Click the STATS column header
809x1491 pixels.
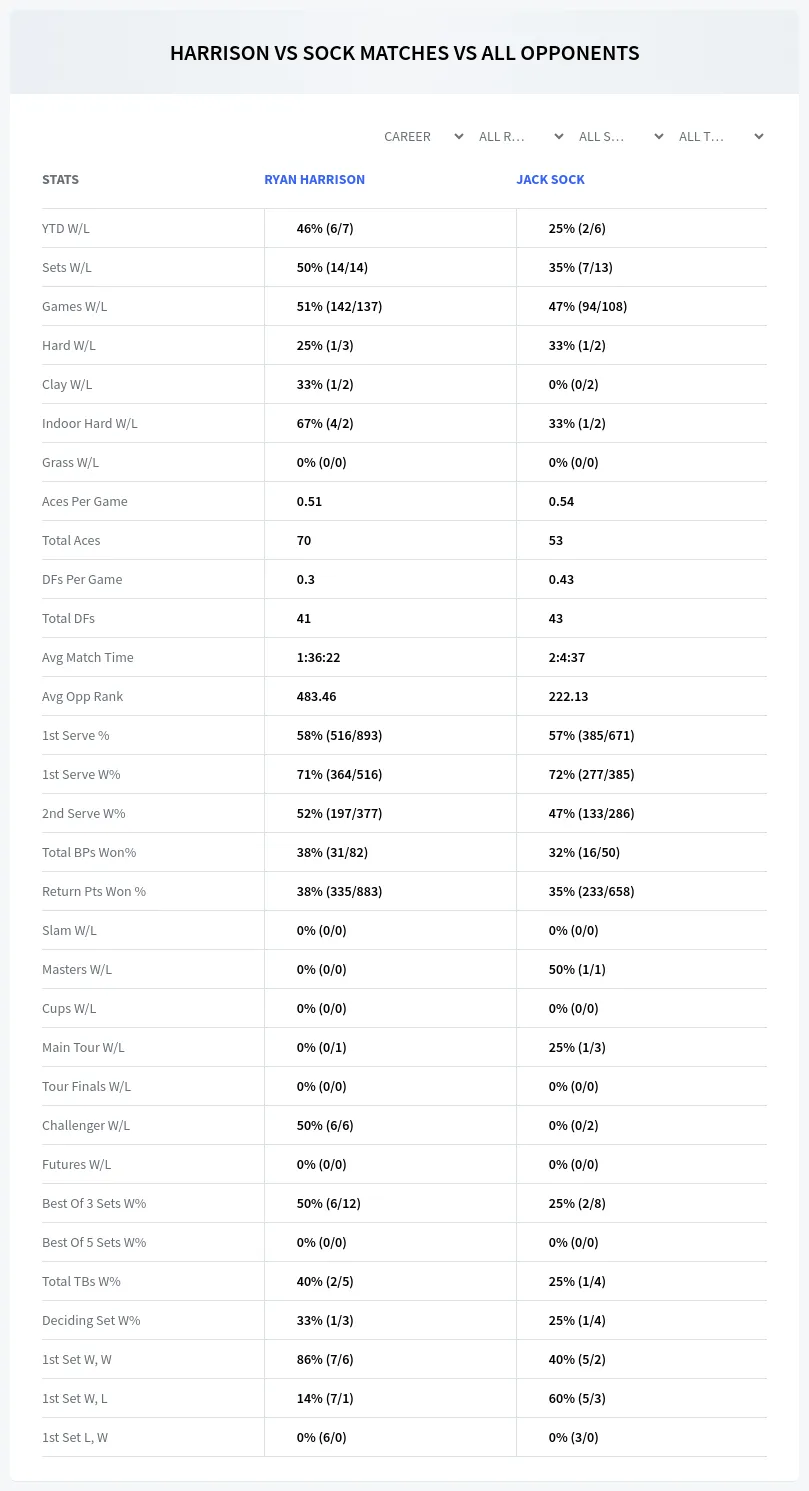[60, 180]
